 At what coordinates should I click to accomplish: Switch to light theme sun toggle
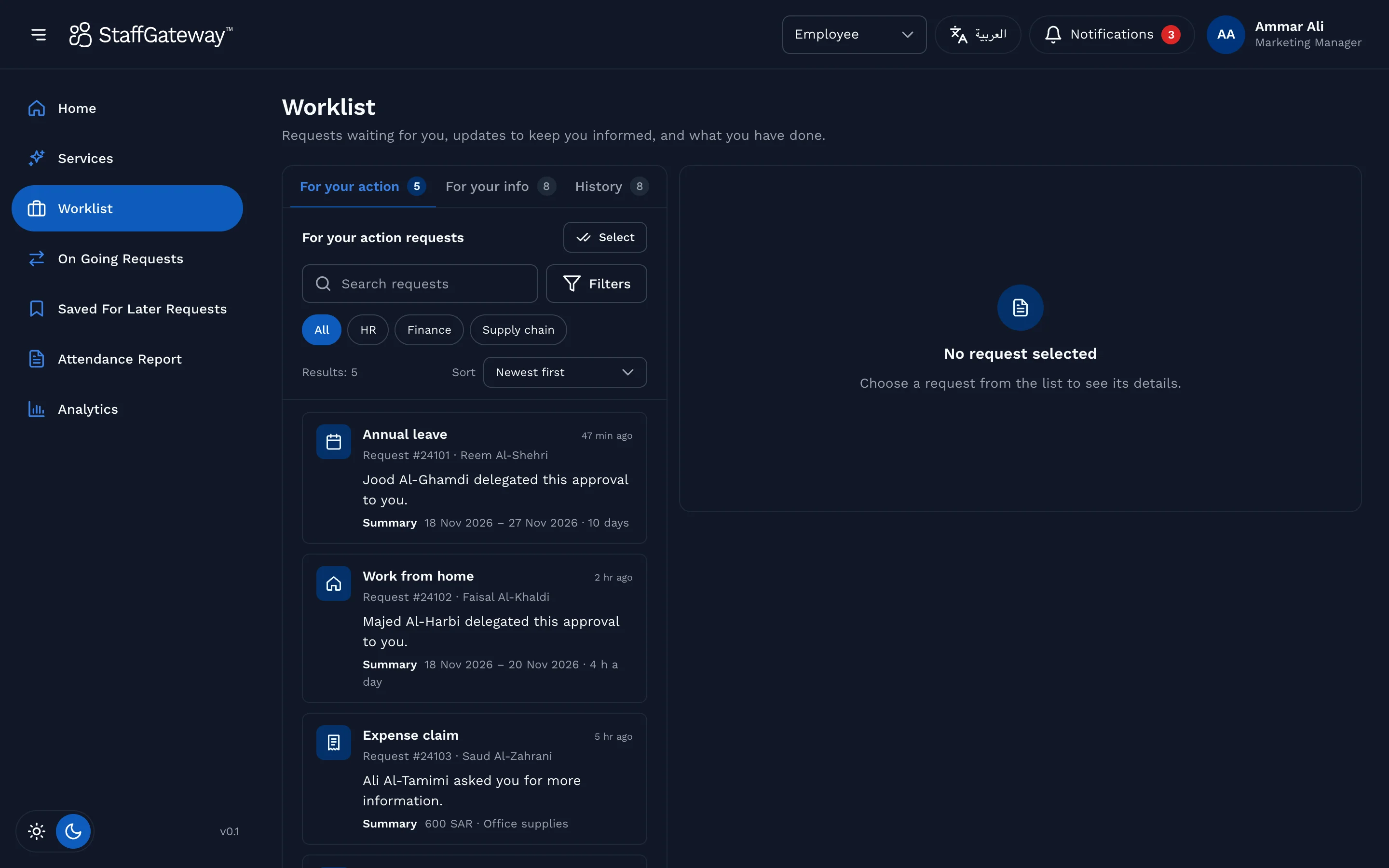pos(37,831)
